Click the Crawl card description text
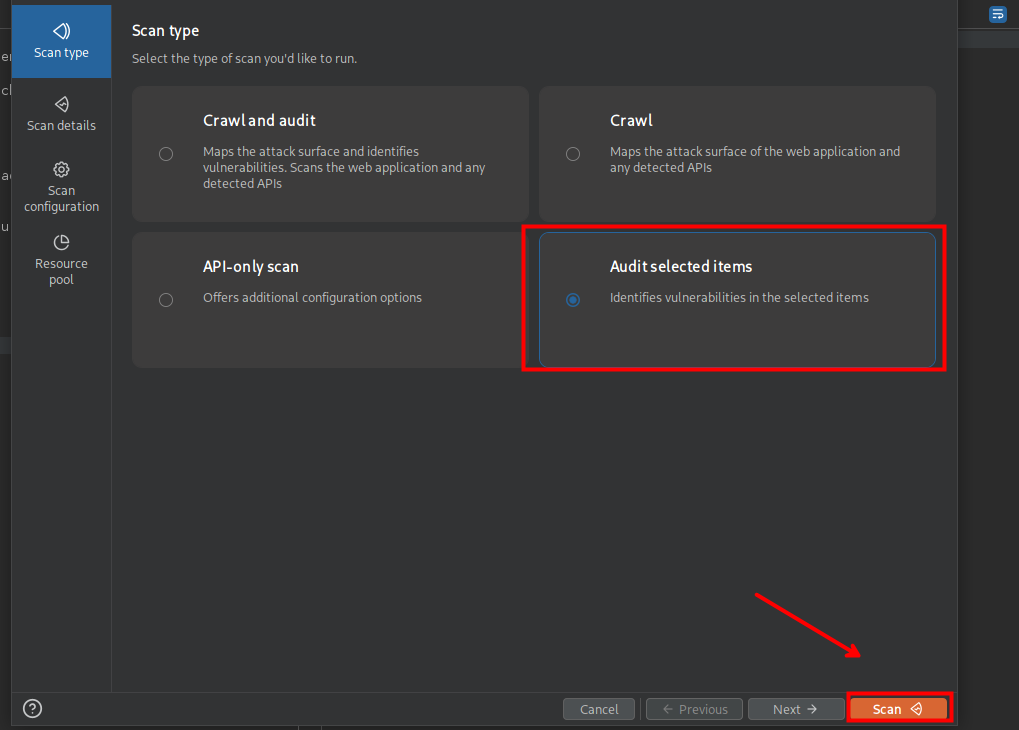The height and width of the screenshot is (730, 1019). [754, 160]
